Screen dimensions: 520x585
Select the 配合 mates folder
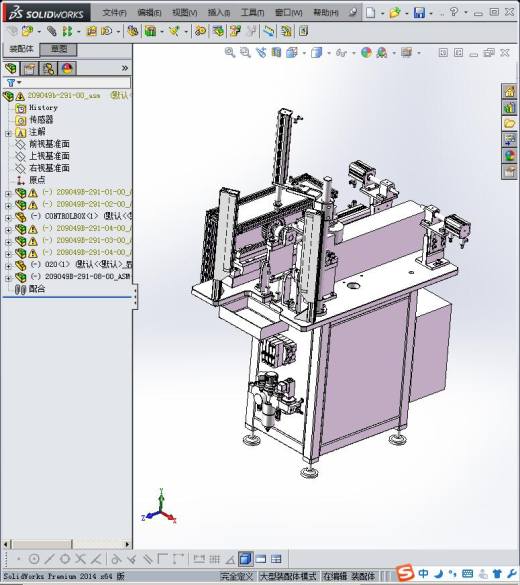coord(37,289)
